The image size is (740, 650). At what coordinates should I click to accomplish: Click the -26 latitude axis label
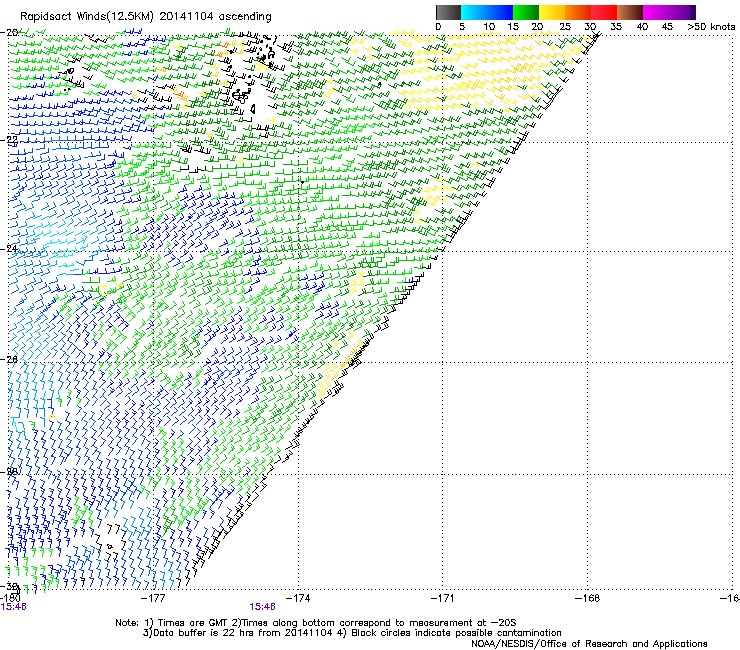click(9, 359)
